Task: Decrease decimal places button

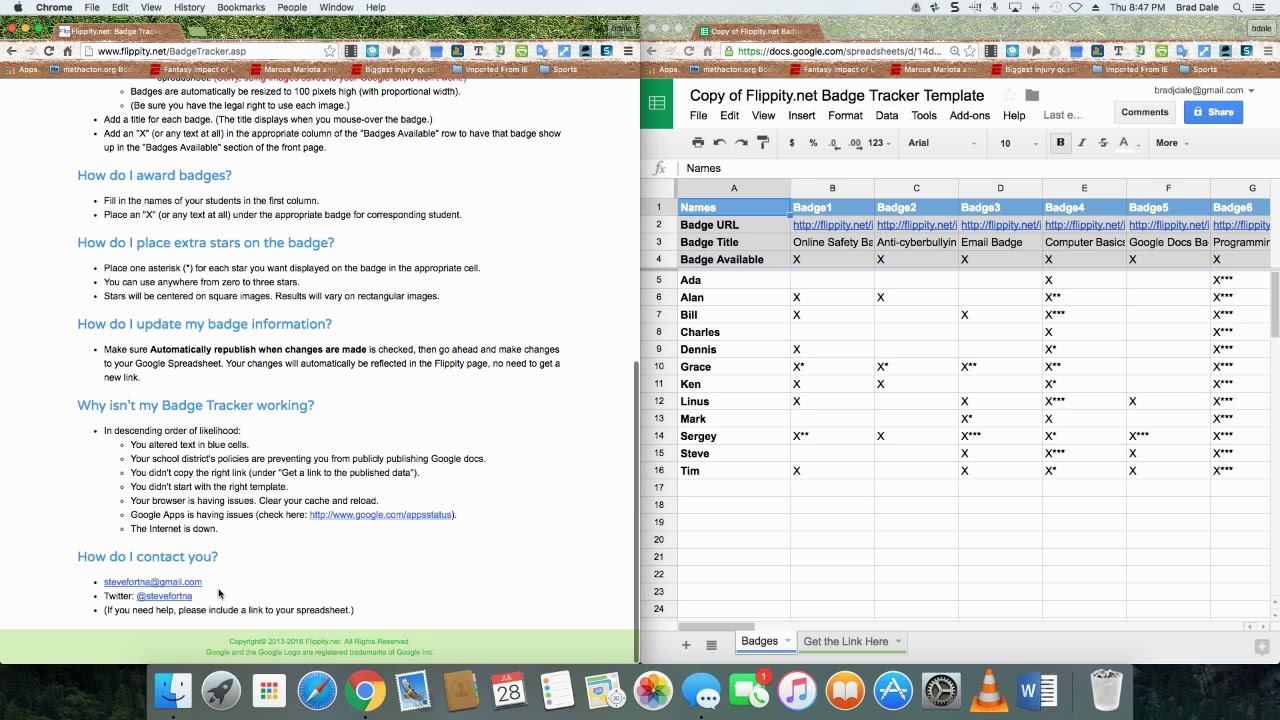Action: point(835,143)
